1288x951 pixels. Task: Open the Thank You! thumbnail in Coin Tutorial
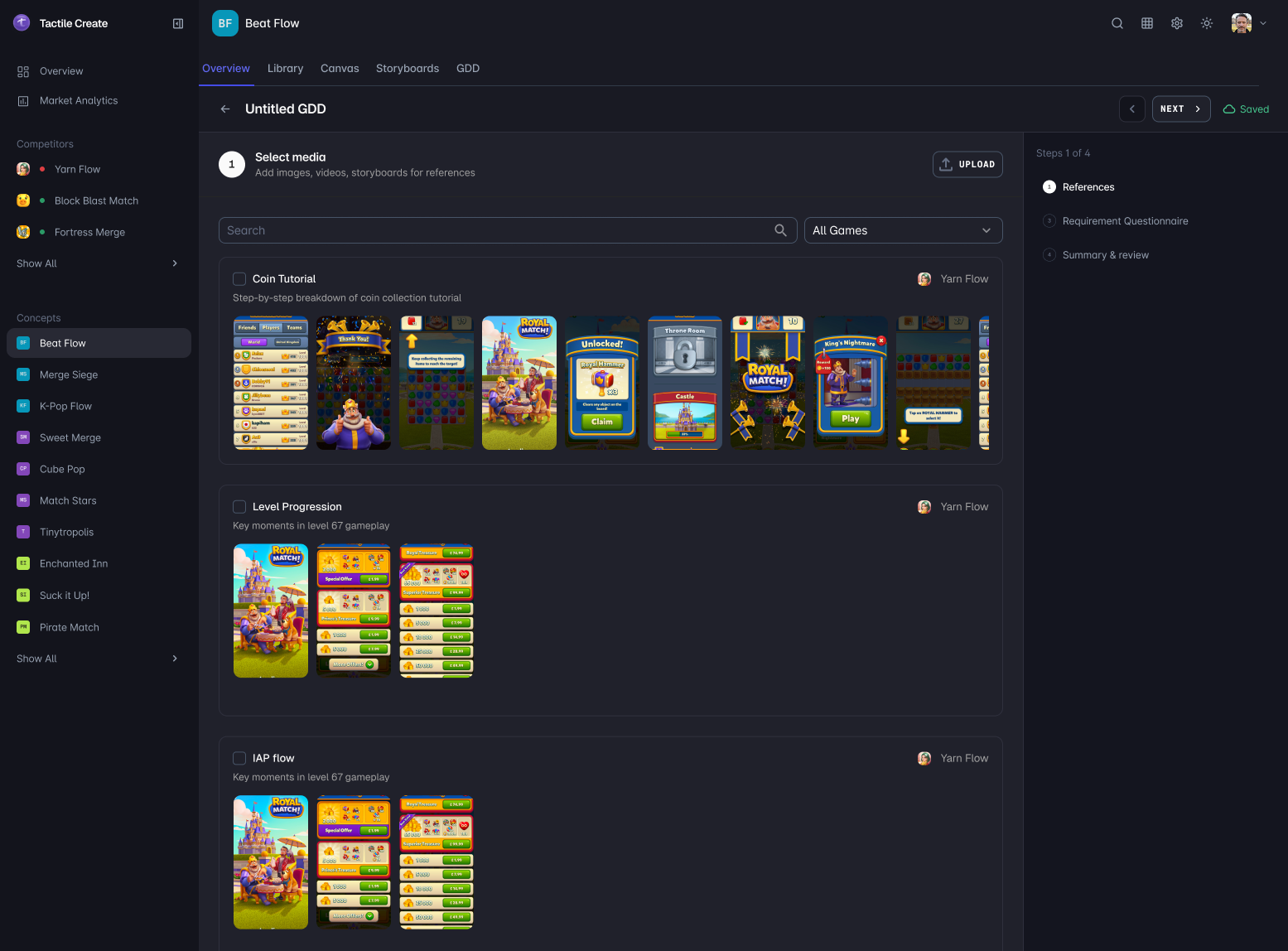pyautogui.click(x=354, y=383)
